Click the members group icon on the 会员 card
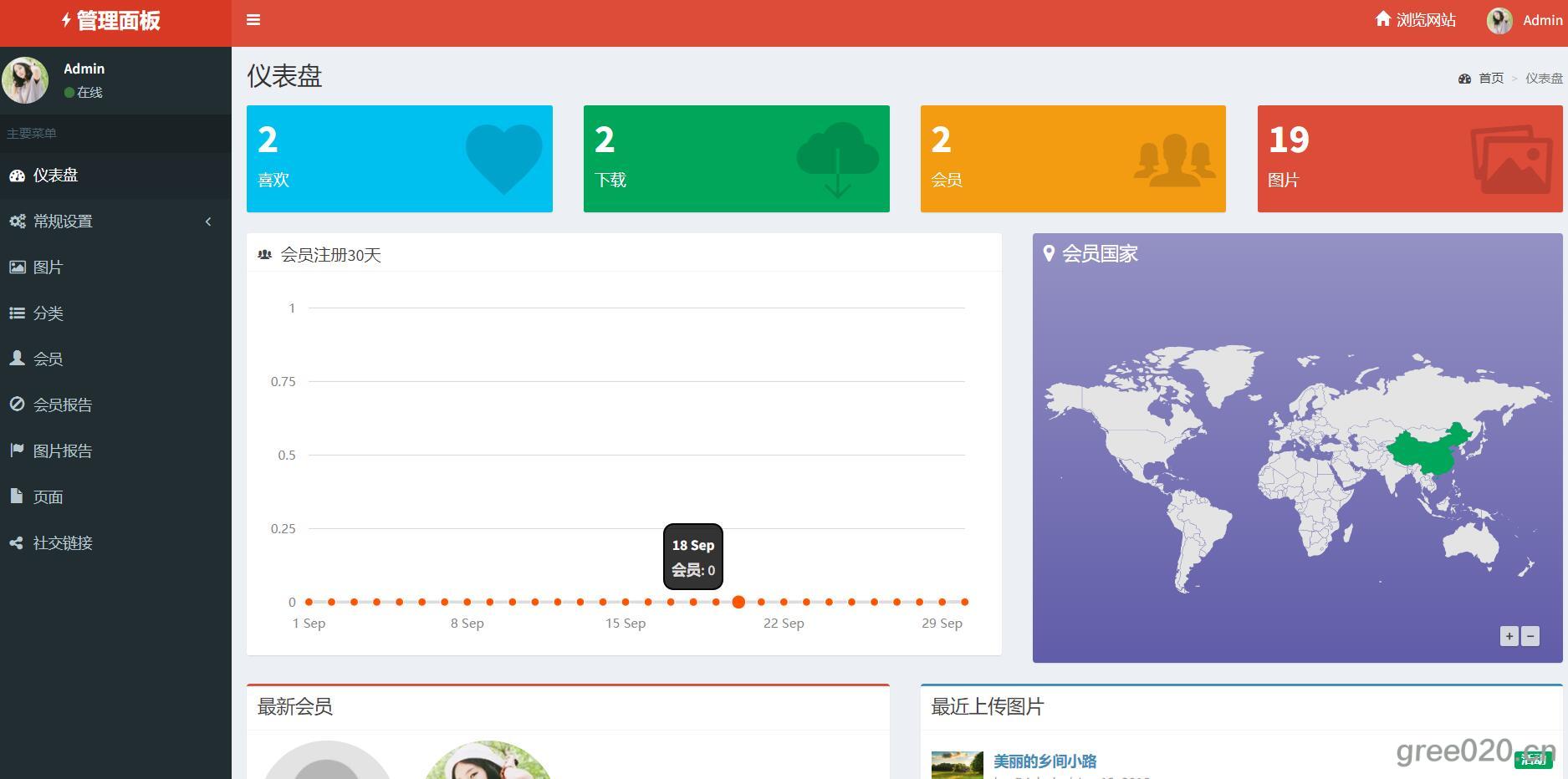Screen dimensions: 1568x779 click(x=1174, y=159)
